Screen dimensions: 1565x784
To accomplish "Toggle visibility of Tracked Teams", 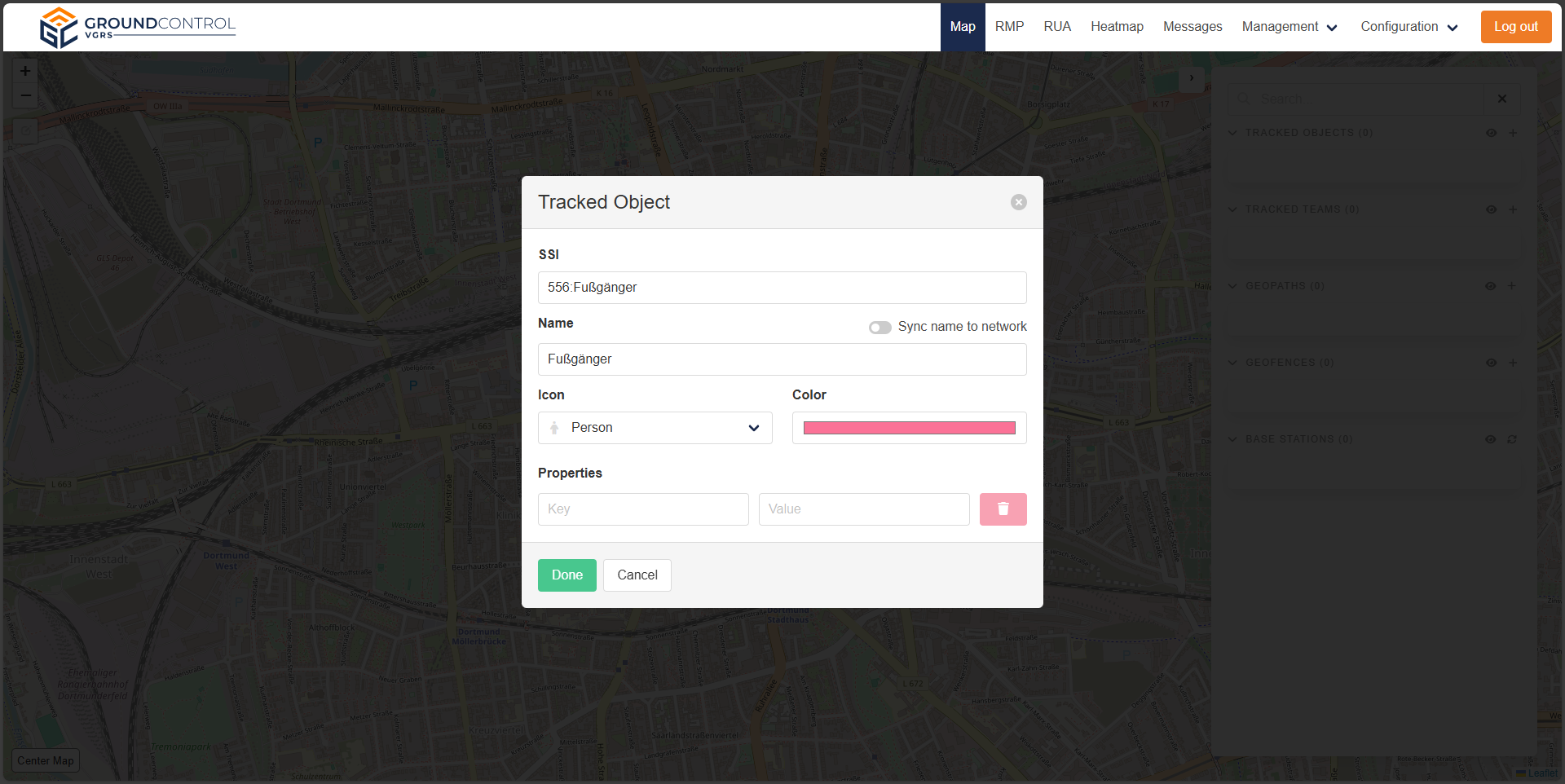I will (x=1491, y=209).
